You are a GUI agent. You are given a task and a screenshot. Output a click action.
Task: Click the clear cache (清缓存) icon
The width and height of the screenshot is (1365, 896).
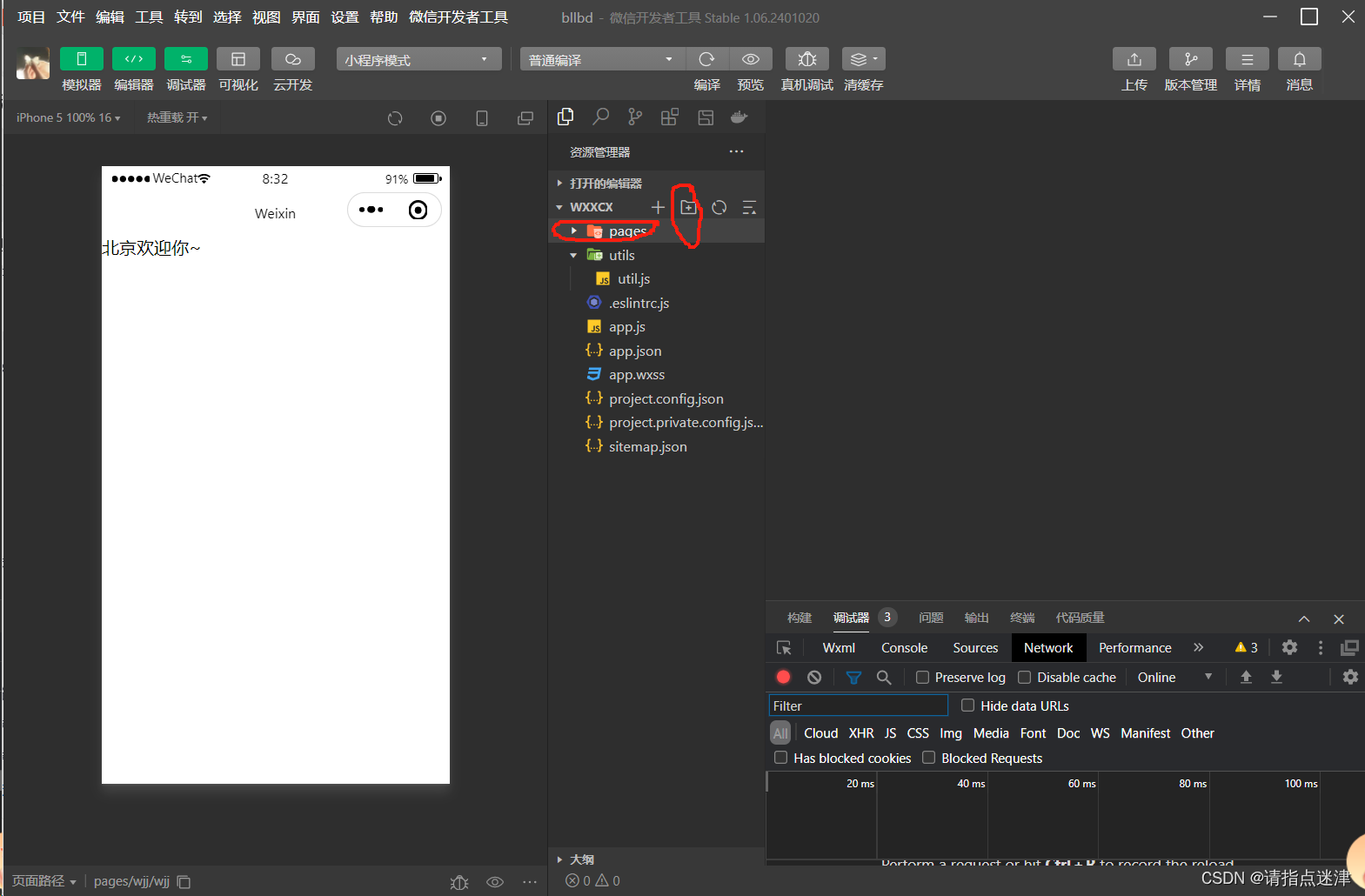[863, 59]
